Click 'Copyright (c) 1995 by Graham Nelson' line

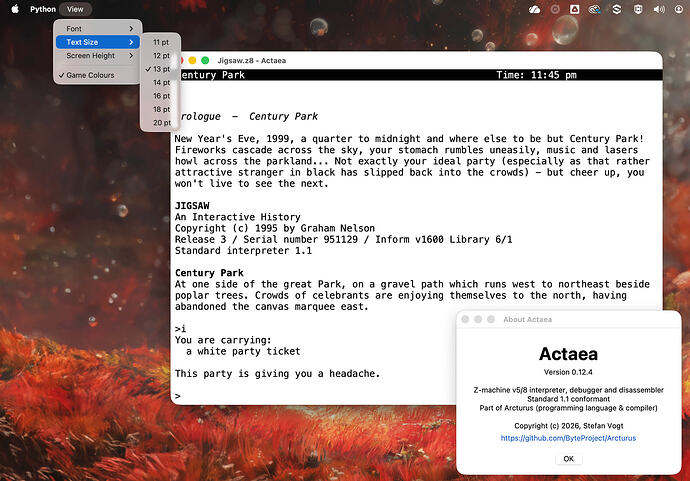point(275,228)
